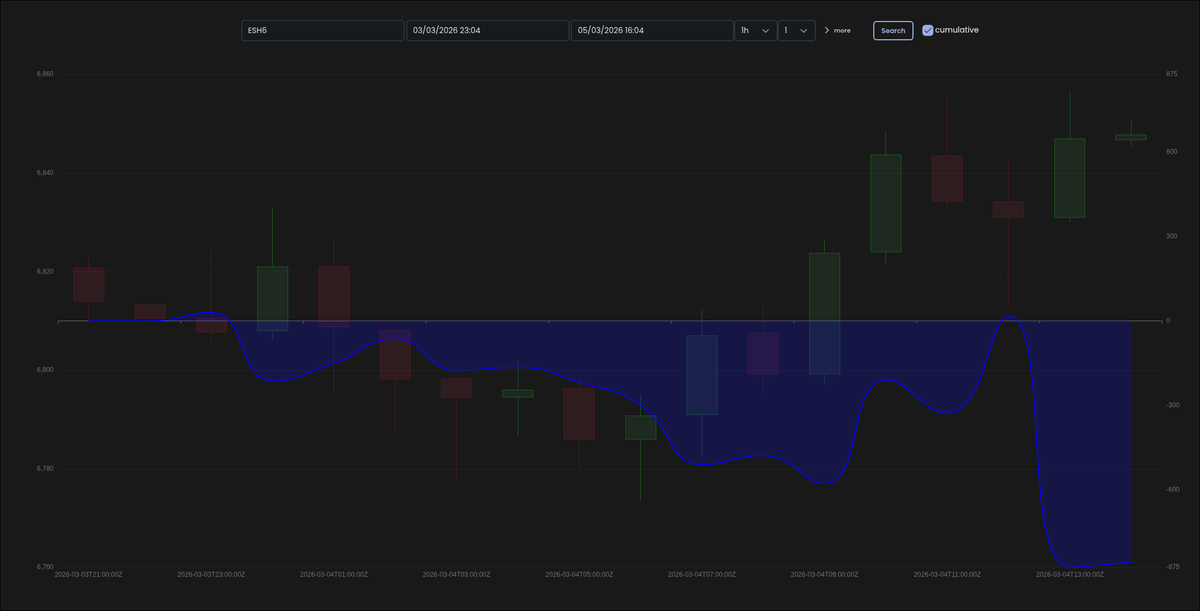Click the 6,800 price axis label
Screen dimensions: 1200x611
click(44, 370)
